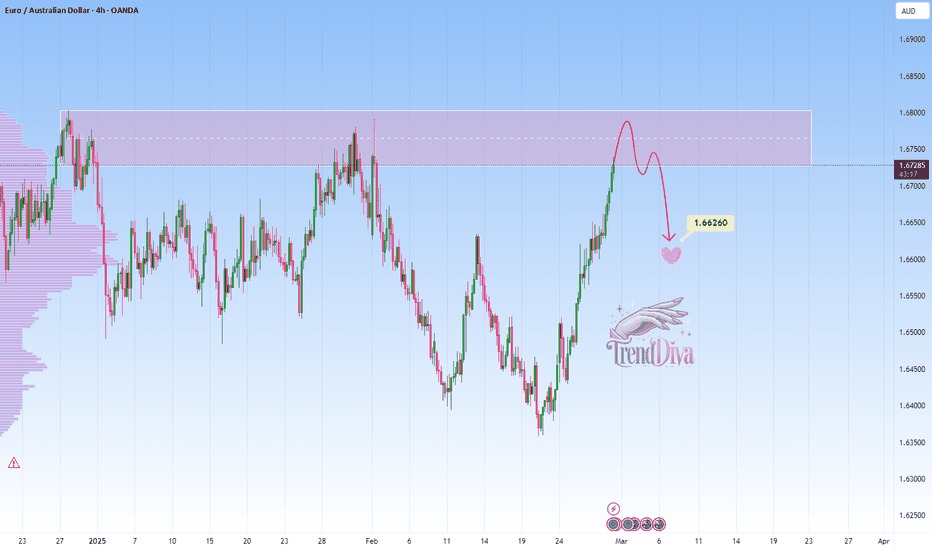Click the 2025 label on time axis
932x550 pixels.
pyautogui.click(x=97, y=541)
